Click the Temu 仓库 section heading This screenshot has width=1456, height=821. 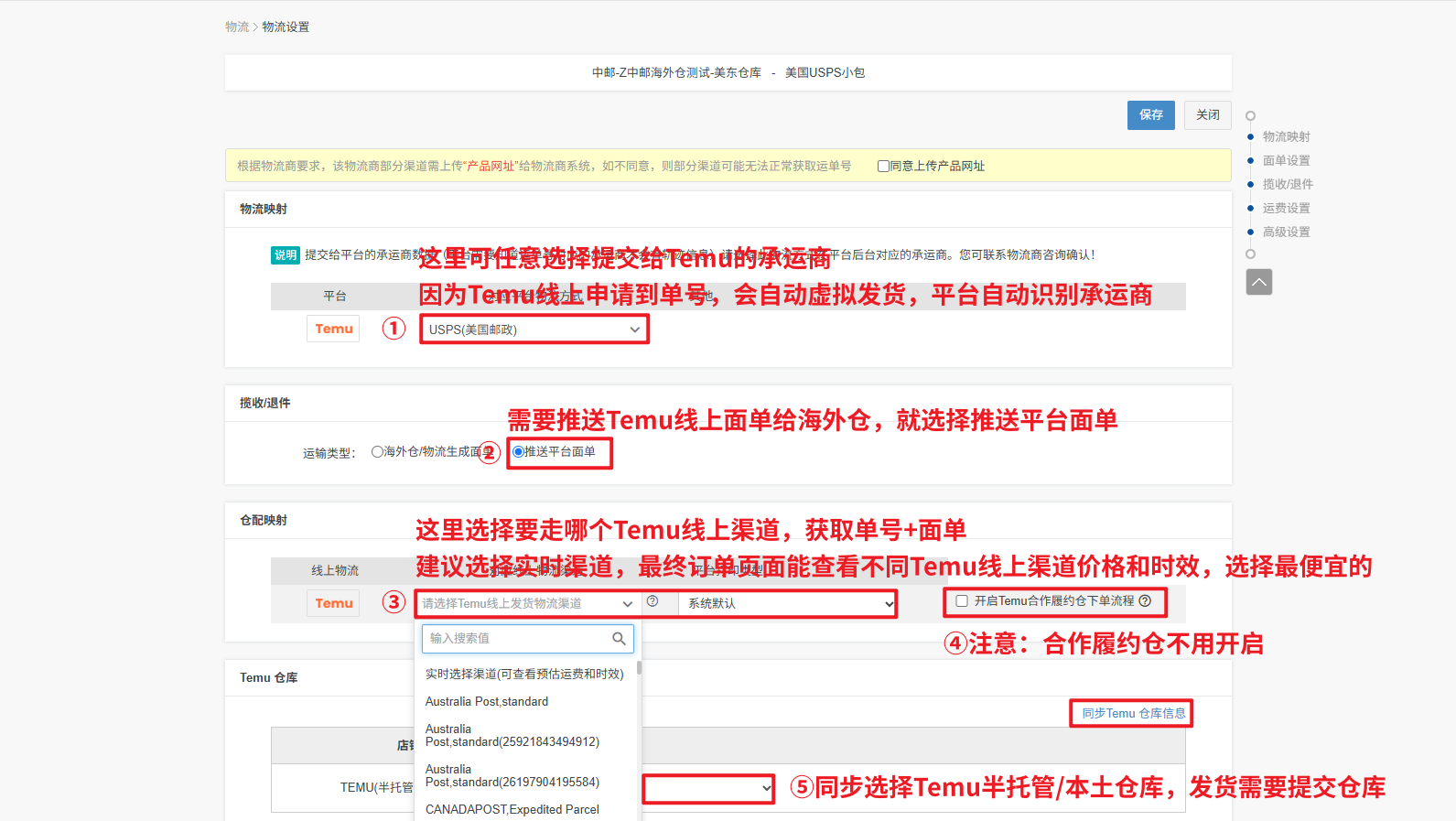point(268,678)
